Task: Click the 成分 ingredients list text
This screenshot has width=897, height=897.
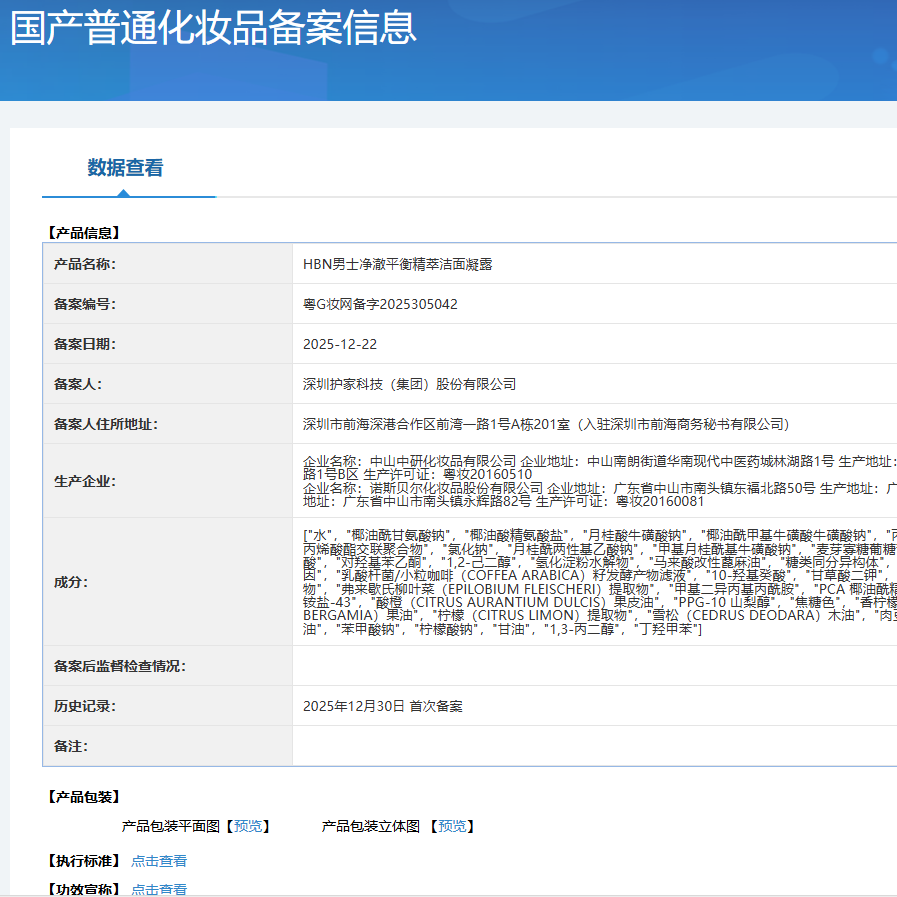Action: point(598,582)
